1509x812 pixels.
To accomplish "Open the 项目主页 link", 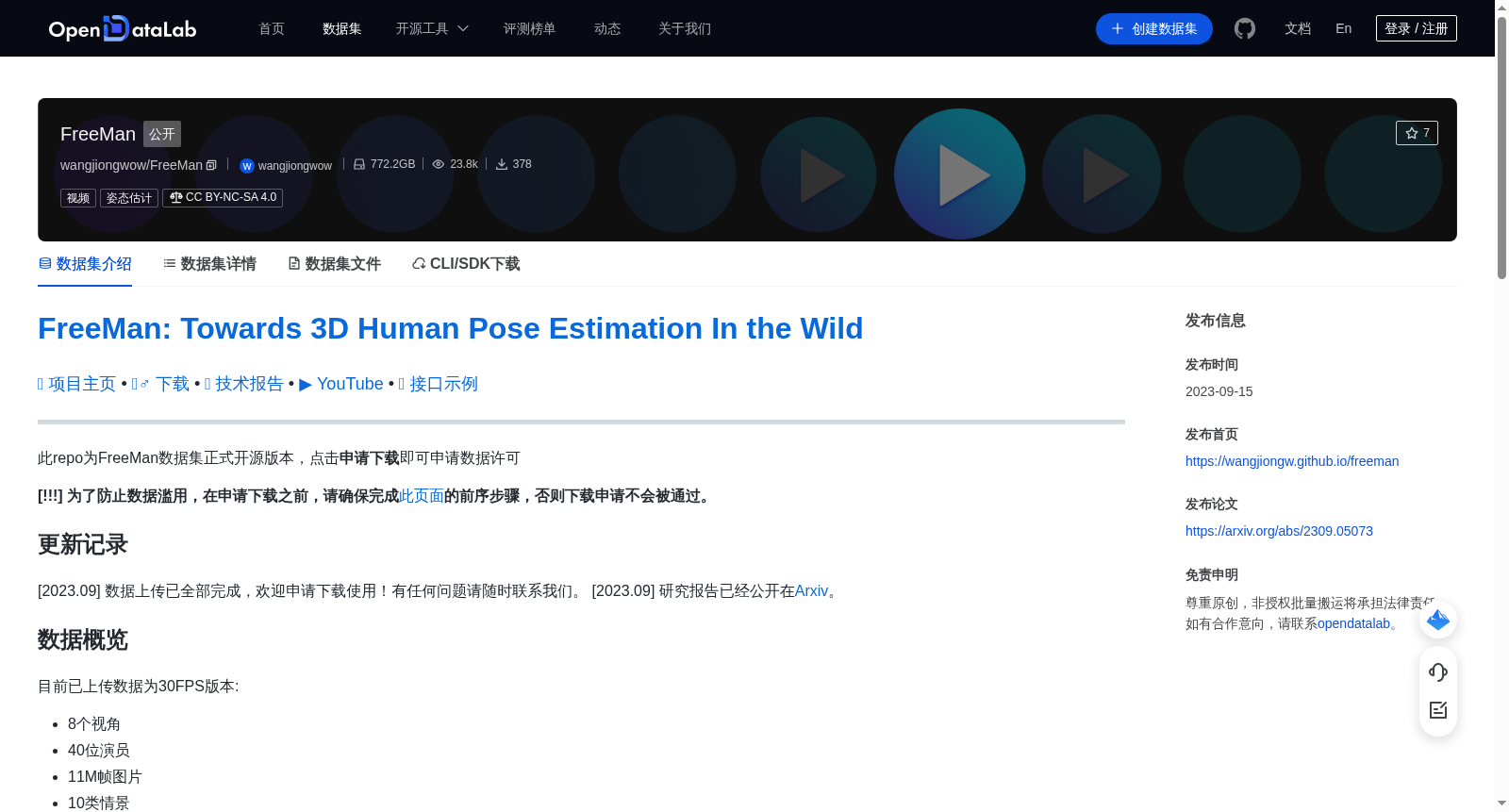I will point(76,384).
